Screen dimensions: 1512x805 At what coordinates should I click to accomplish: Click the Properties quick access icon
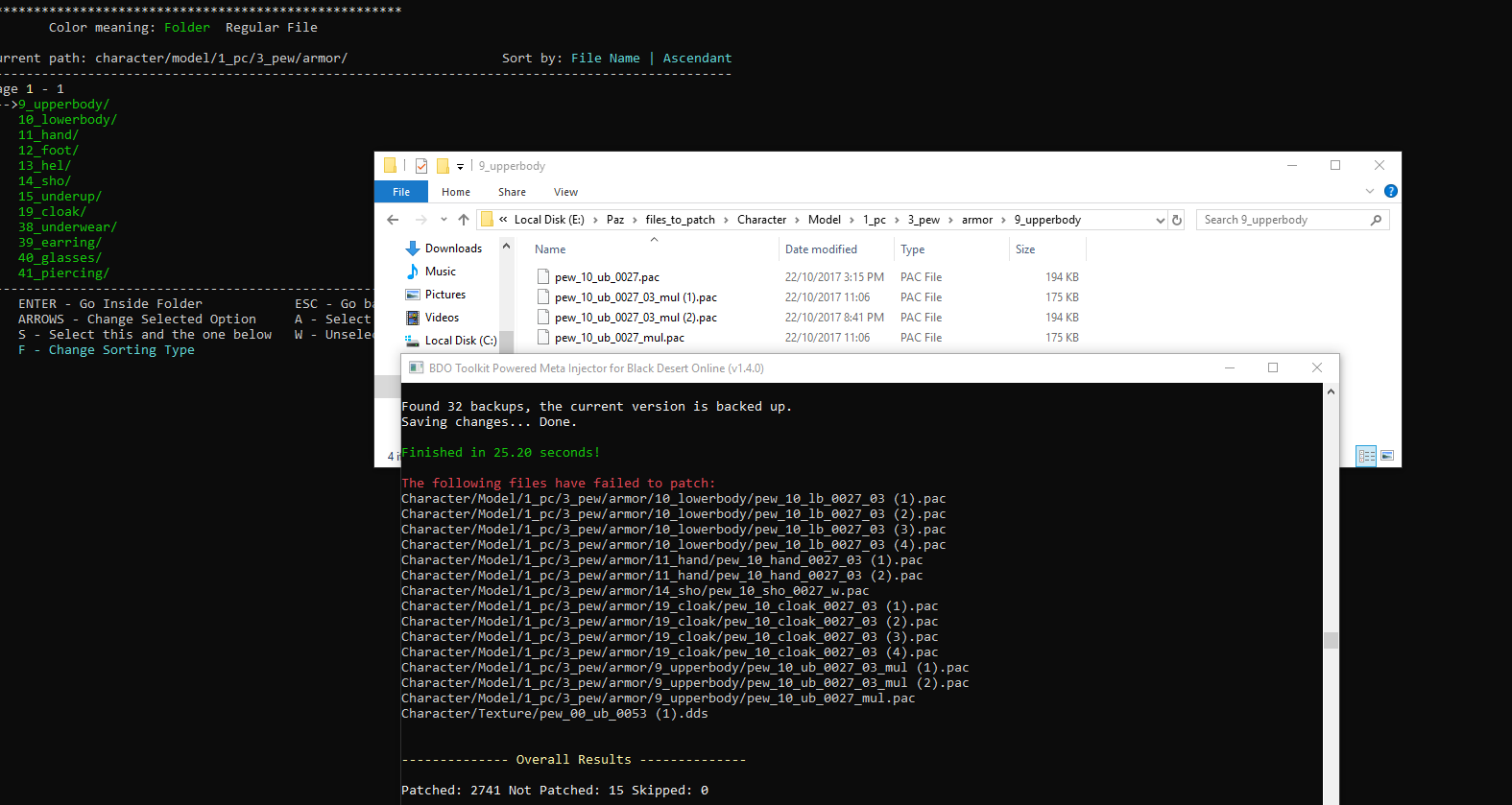421,166
